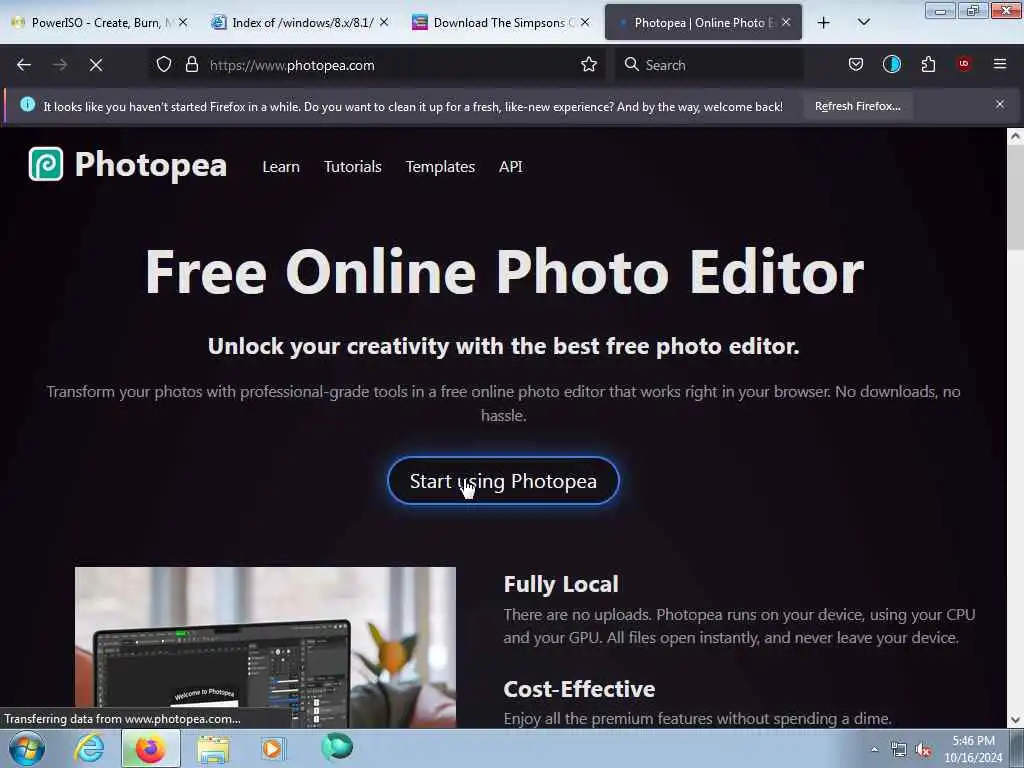1024x768 pixels.
Task: Click the tracking protection shield icon
Action: [164, 65]
